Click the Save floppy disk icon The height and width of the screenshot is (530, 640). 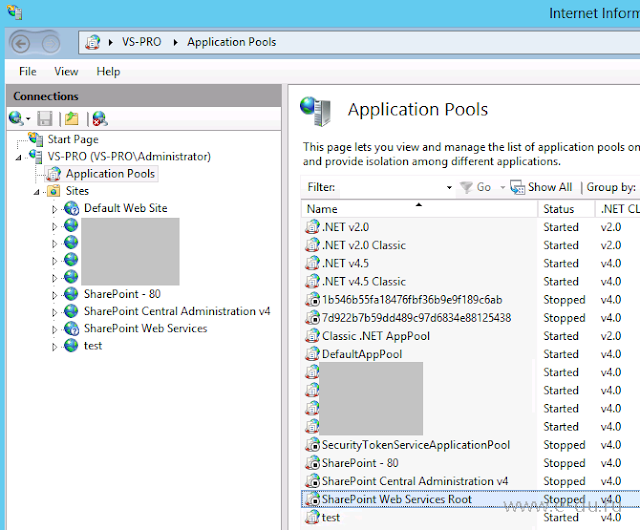[x=45, y=119]
